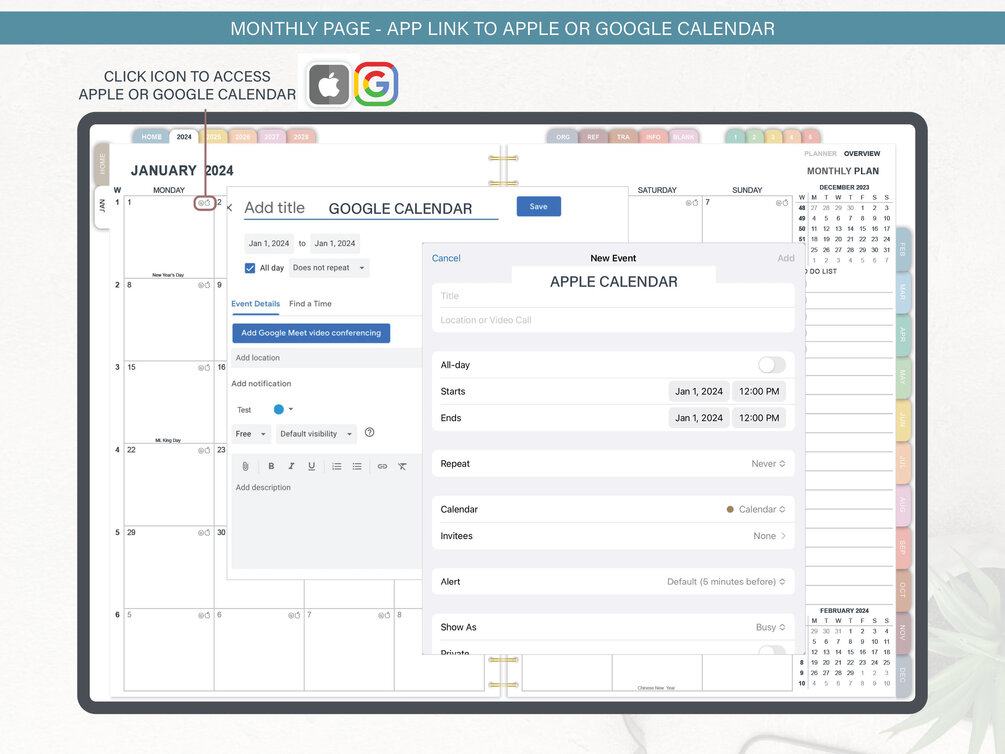Open the Default visibility dropdown
This screenshot has width=1005, height=754.
point(316,434)
